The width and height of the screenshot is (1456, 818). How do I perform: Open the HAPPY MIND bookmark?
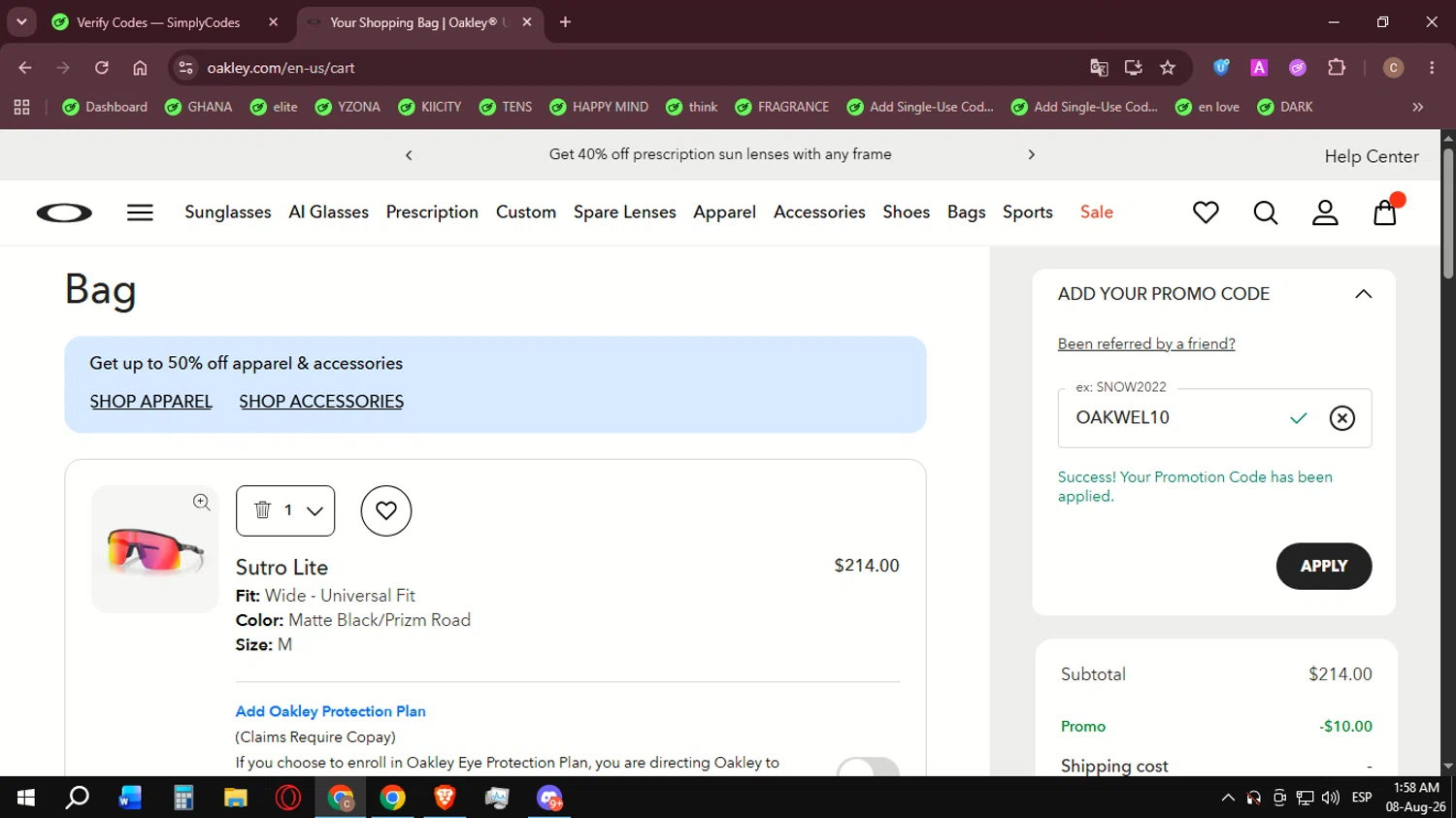click(x=598, y=107)
